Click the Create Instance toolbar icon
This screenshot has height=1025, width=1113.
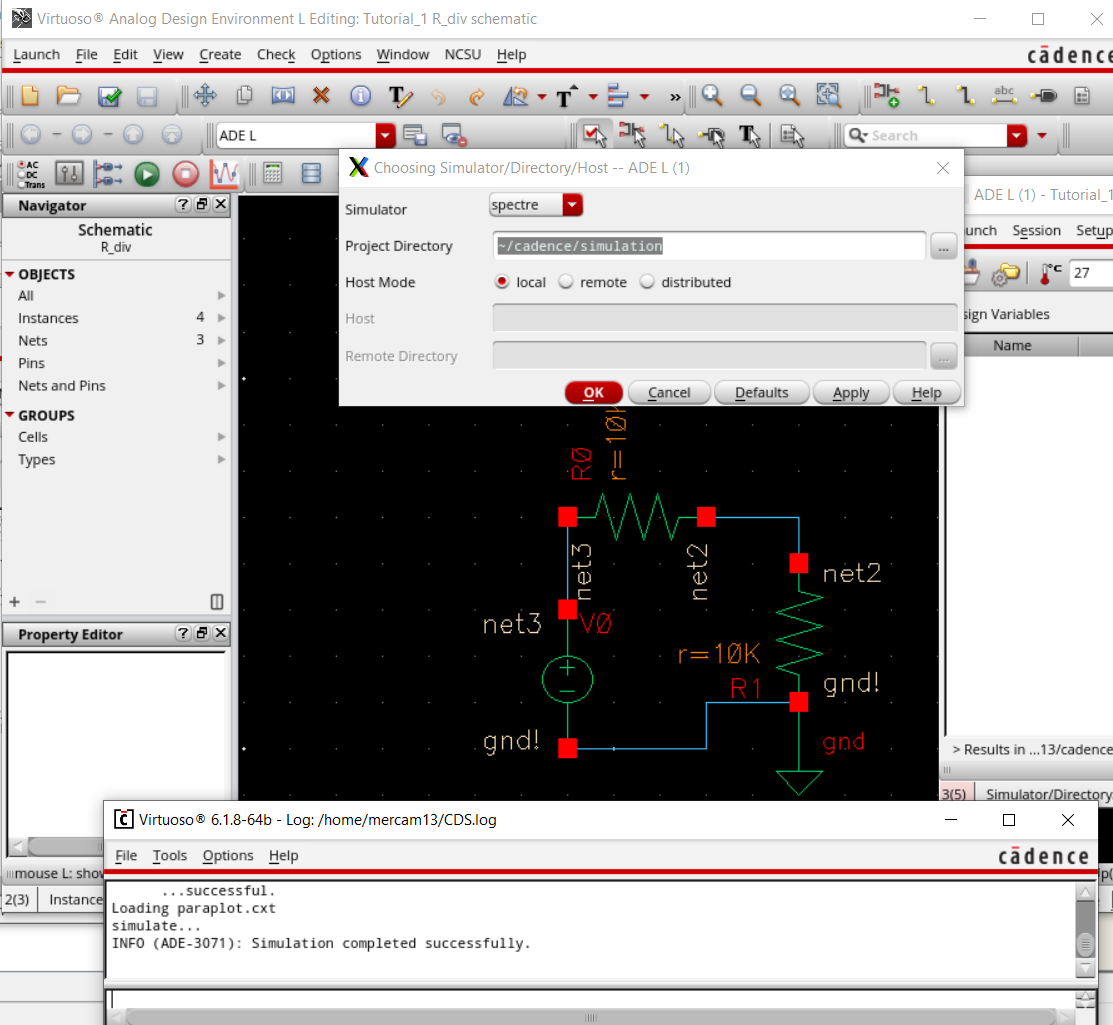886,96
